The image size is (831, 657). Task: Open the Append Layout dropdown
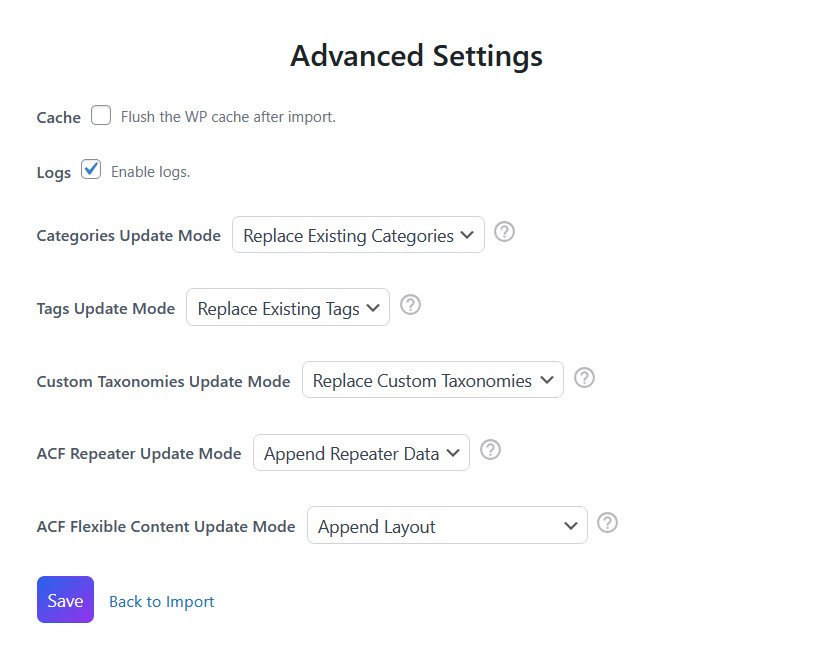(446, 526)
